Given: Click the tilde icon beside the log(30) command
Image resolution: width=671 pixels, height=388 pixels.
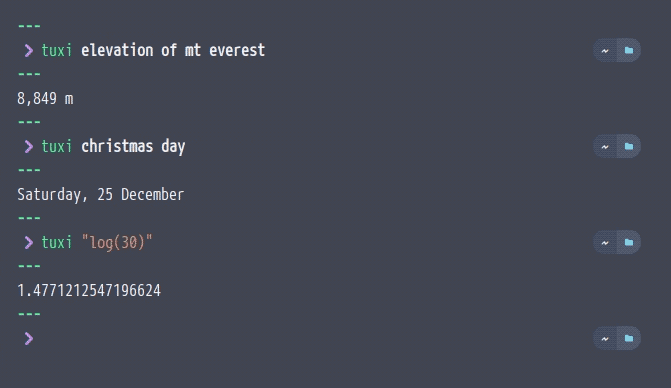Looking at the screenshot, I should tap(605, 243).
